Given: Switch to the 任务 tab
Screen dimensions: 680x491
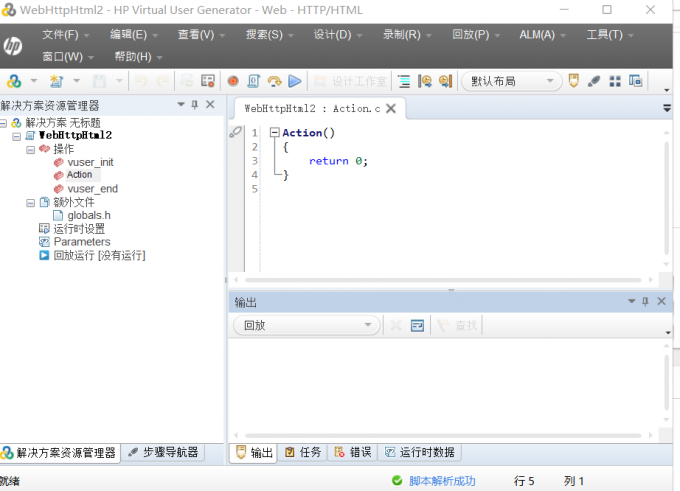Looking at the screenshot, I should 303,453.
